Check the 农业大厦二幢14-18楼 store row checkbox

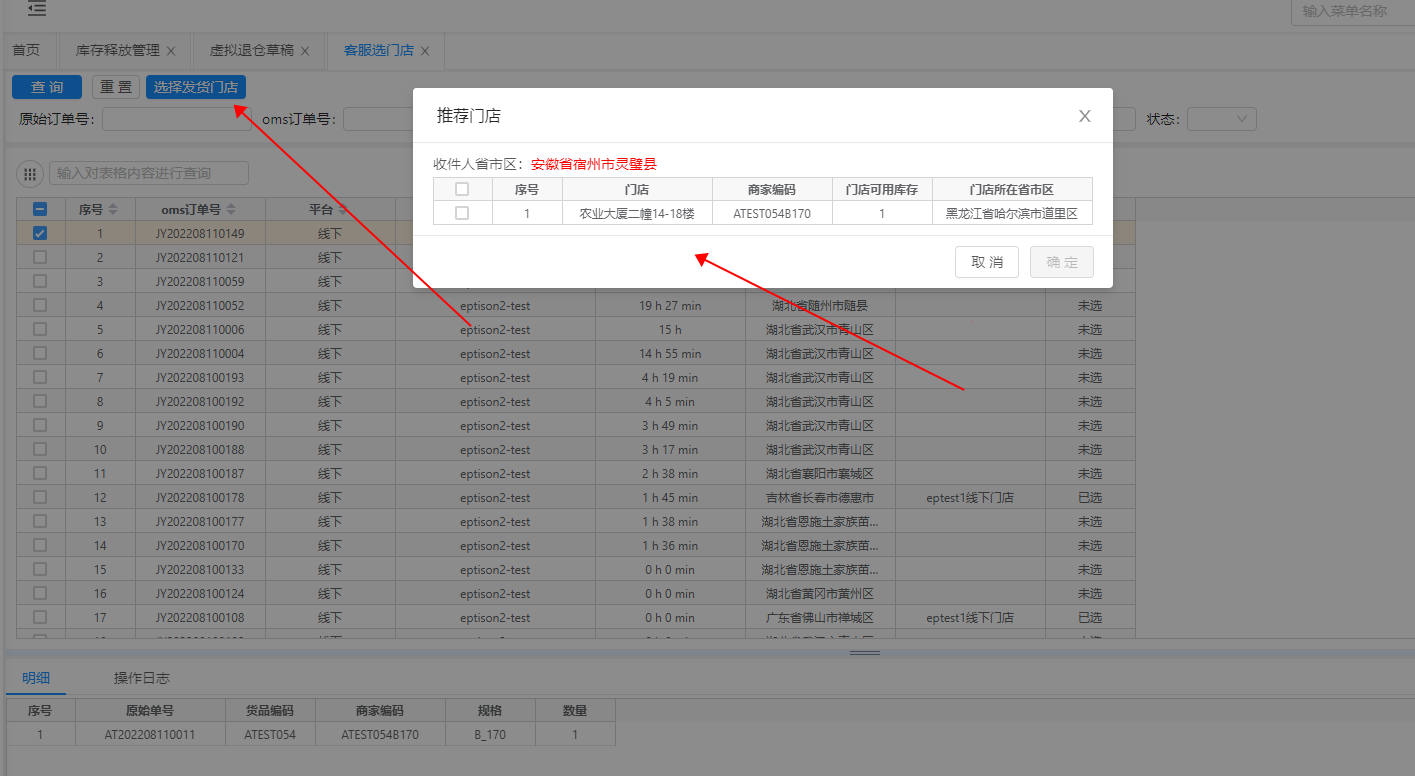[x=462, y=213]
